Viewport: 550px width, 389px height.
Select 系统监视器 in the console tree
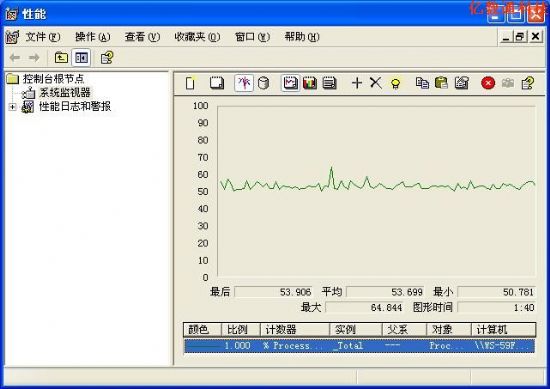point(65,93)
